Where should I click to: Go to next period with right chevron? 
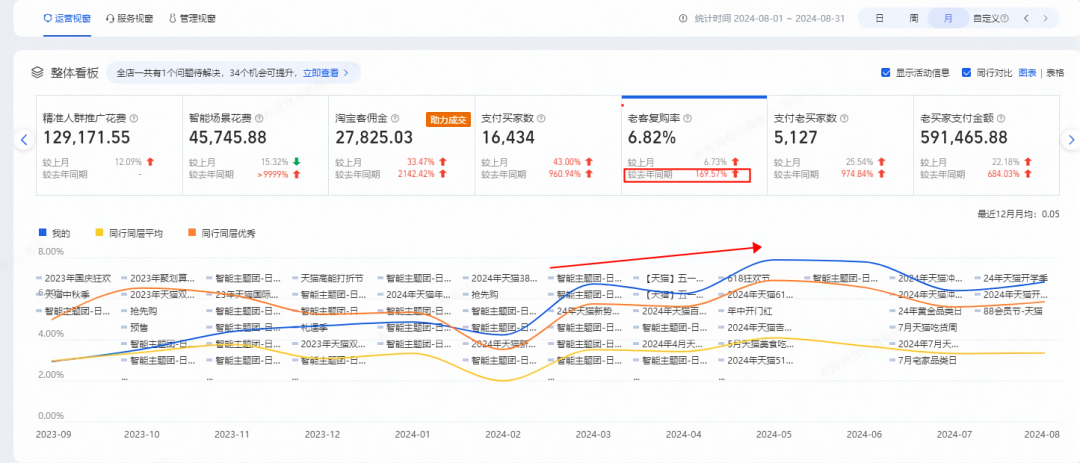(x=1046, y=19)
